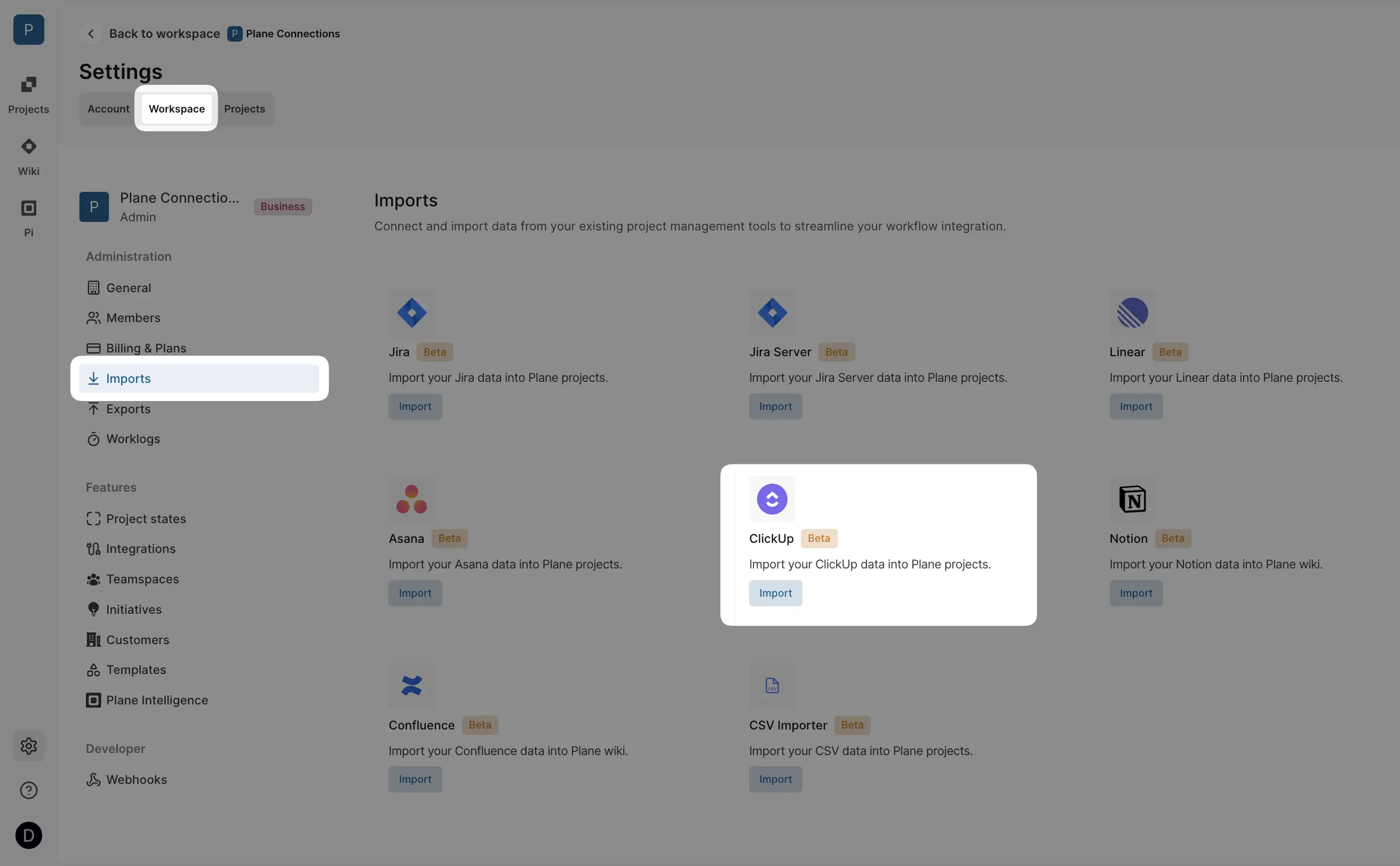1400x866 pixels.
Task: Open Wiki from the left rail
Action: click(29, 157)
